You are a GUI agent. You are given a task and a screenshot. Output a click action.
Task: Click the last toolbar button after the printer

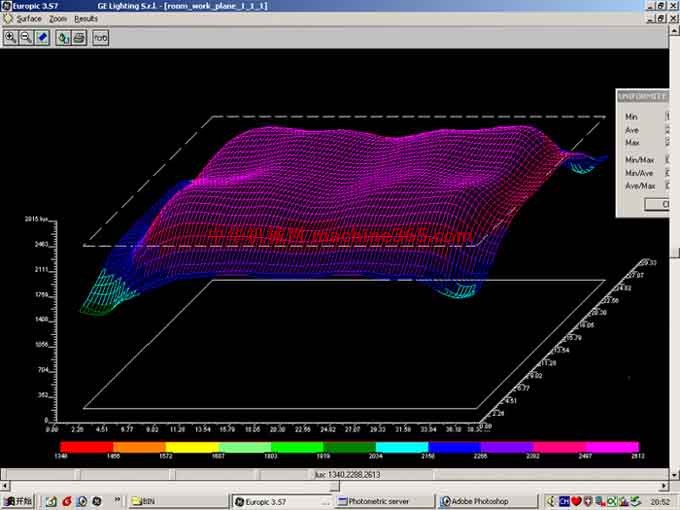click(101, 38)
